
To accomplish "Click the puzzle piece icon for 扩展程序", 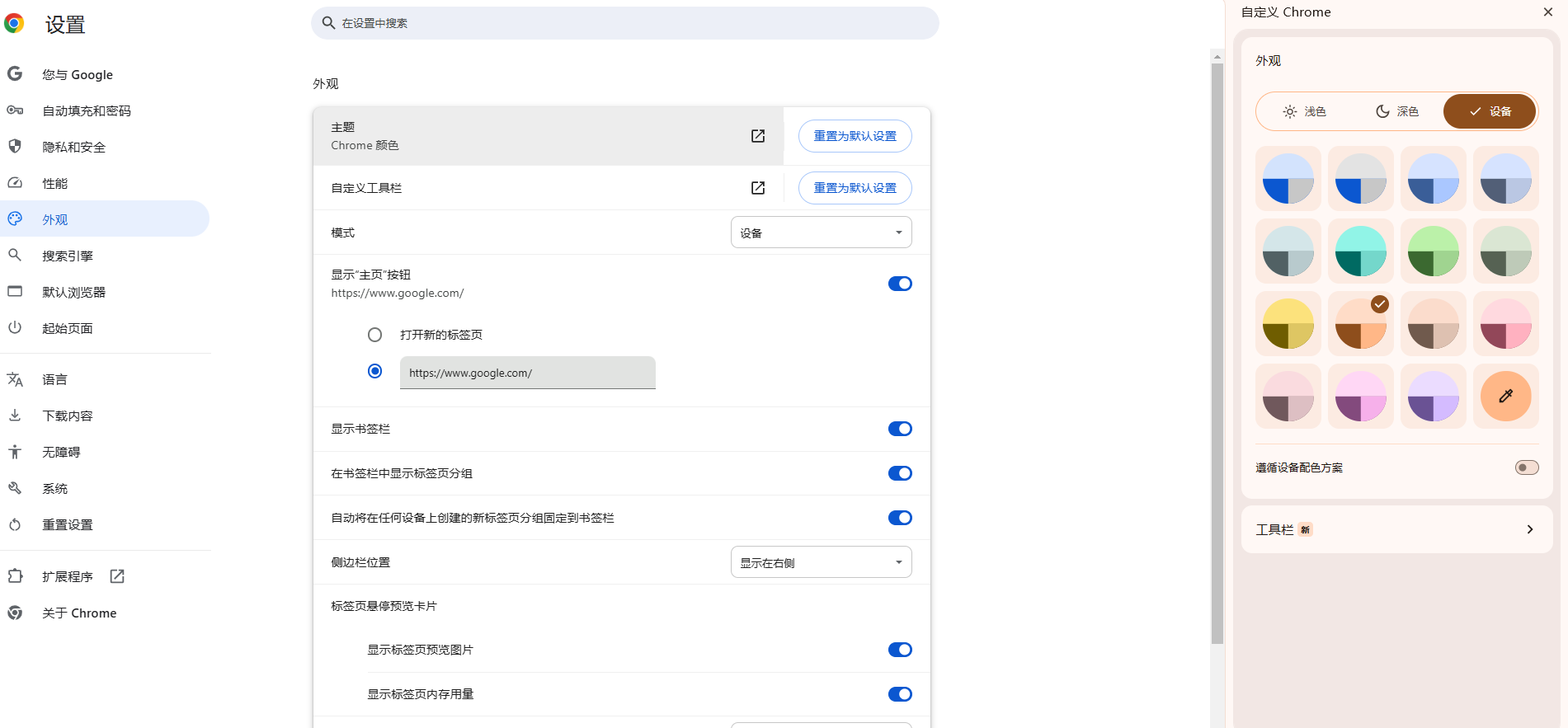I will click(15, 576).
